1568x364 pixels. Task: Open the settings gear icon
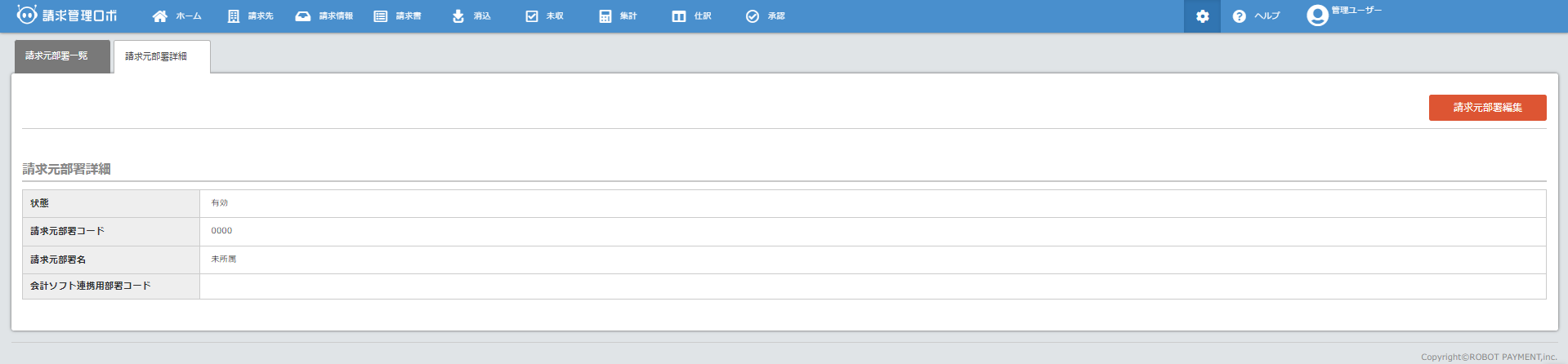pos(1202,16)
